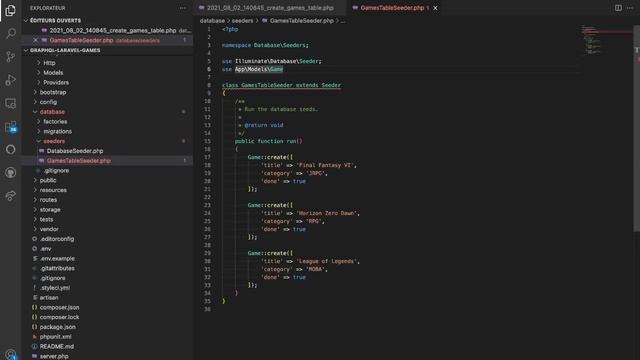Image resolution: width=640 pixels, height=360 pixels.
Task: Open package.json file
Action: point(58,327)
